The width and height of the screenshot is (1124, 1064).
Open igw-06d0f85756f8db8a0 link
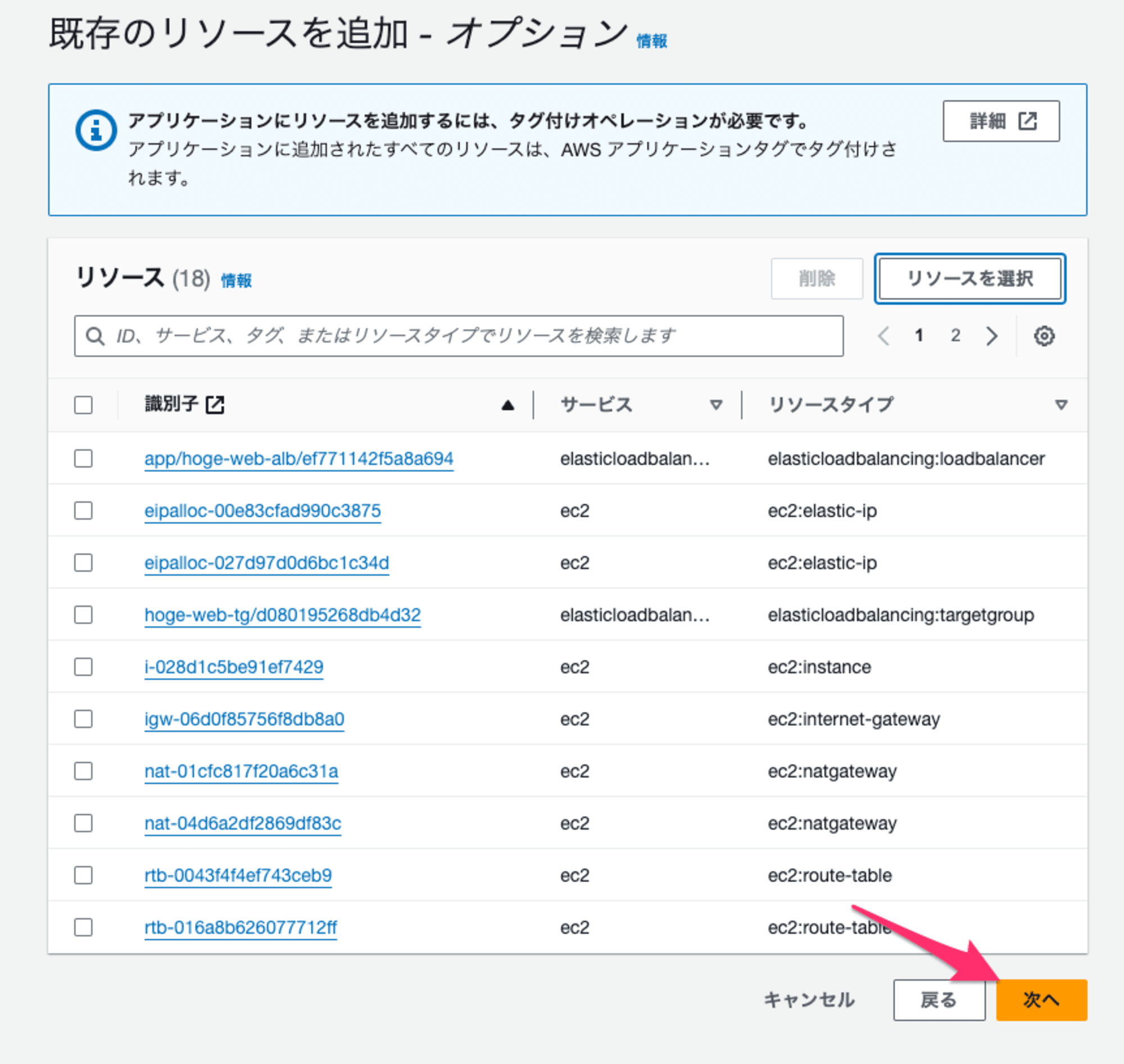click(x=244, y=719)
